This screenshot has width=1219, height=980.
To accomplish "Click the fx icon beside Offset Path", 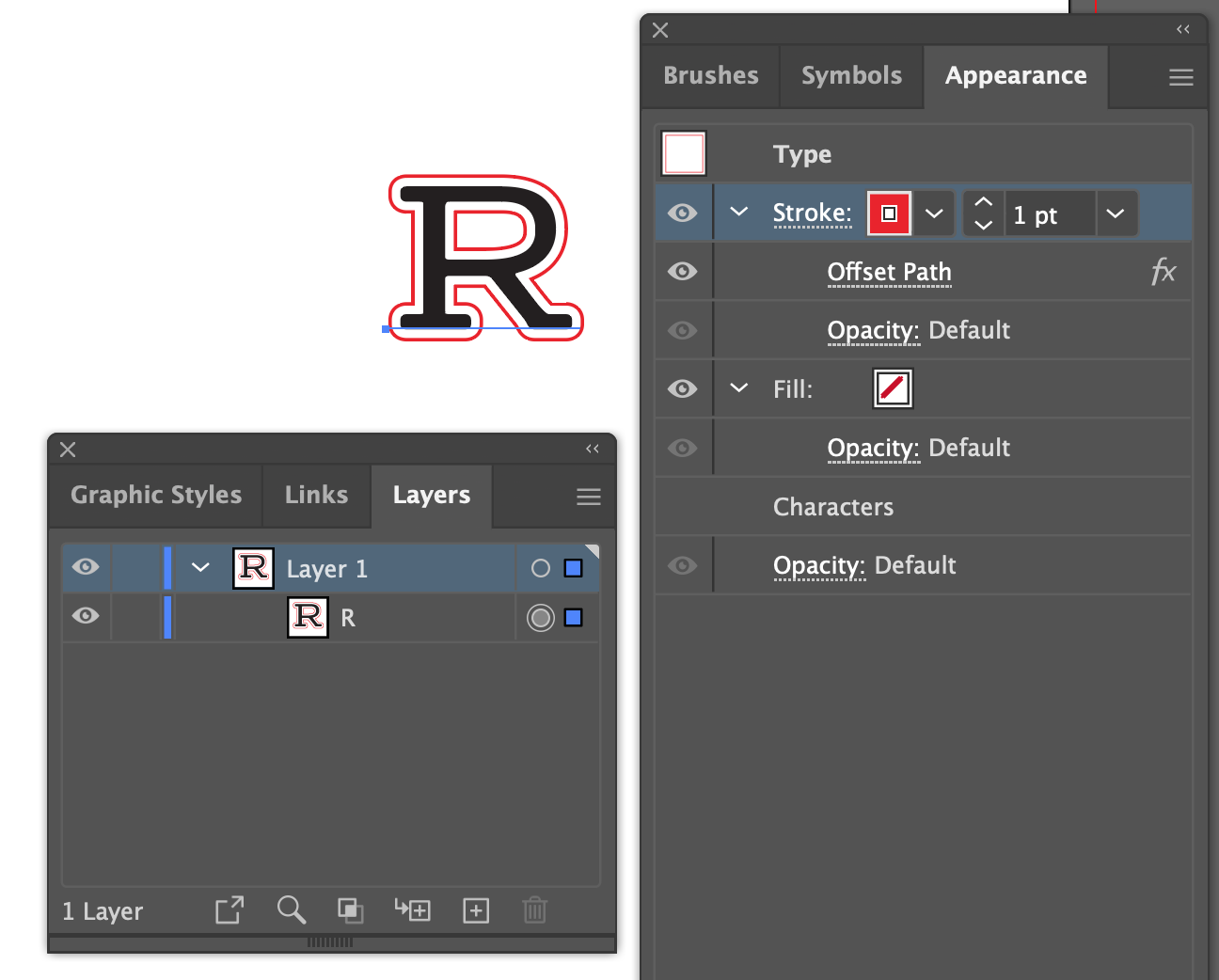I will tap(1164, 272).
